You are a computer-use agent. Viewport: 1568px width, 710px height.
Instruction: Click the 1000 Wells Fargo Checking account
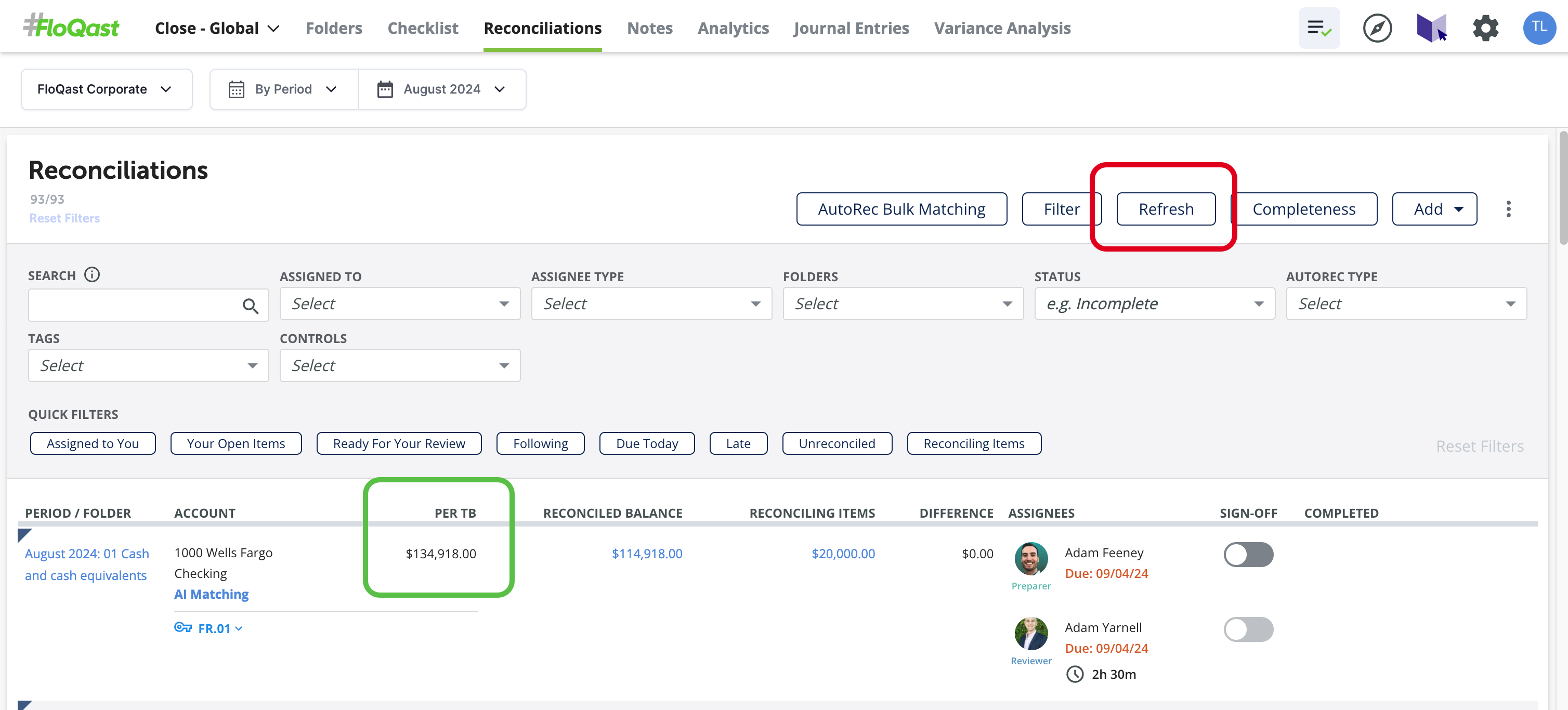click(224, 563)
